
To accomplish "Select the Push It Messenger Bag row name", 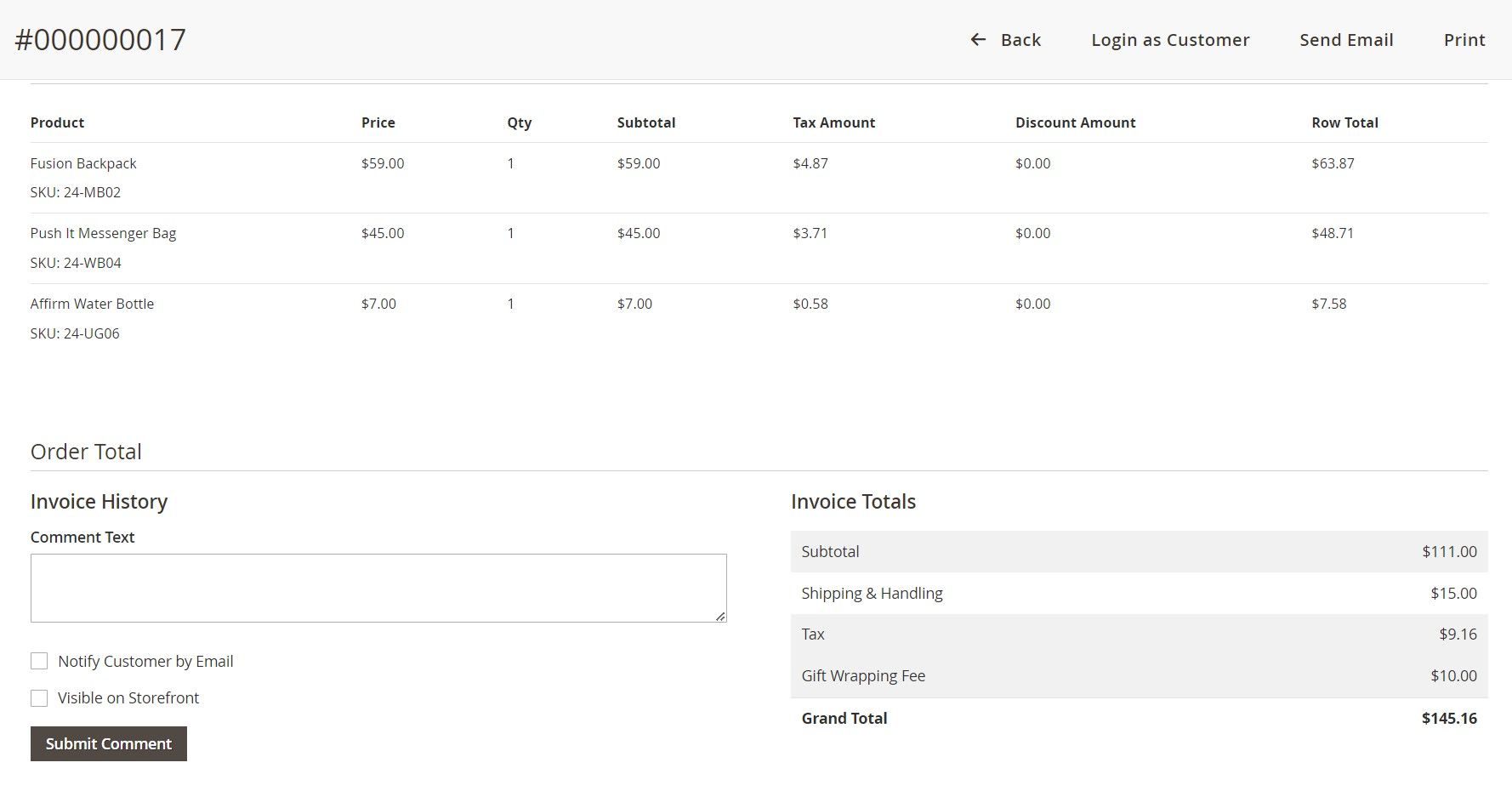I will click(103, 233).
